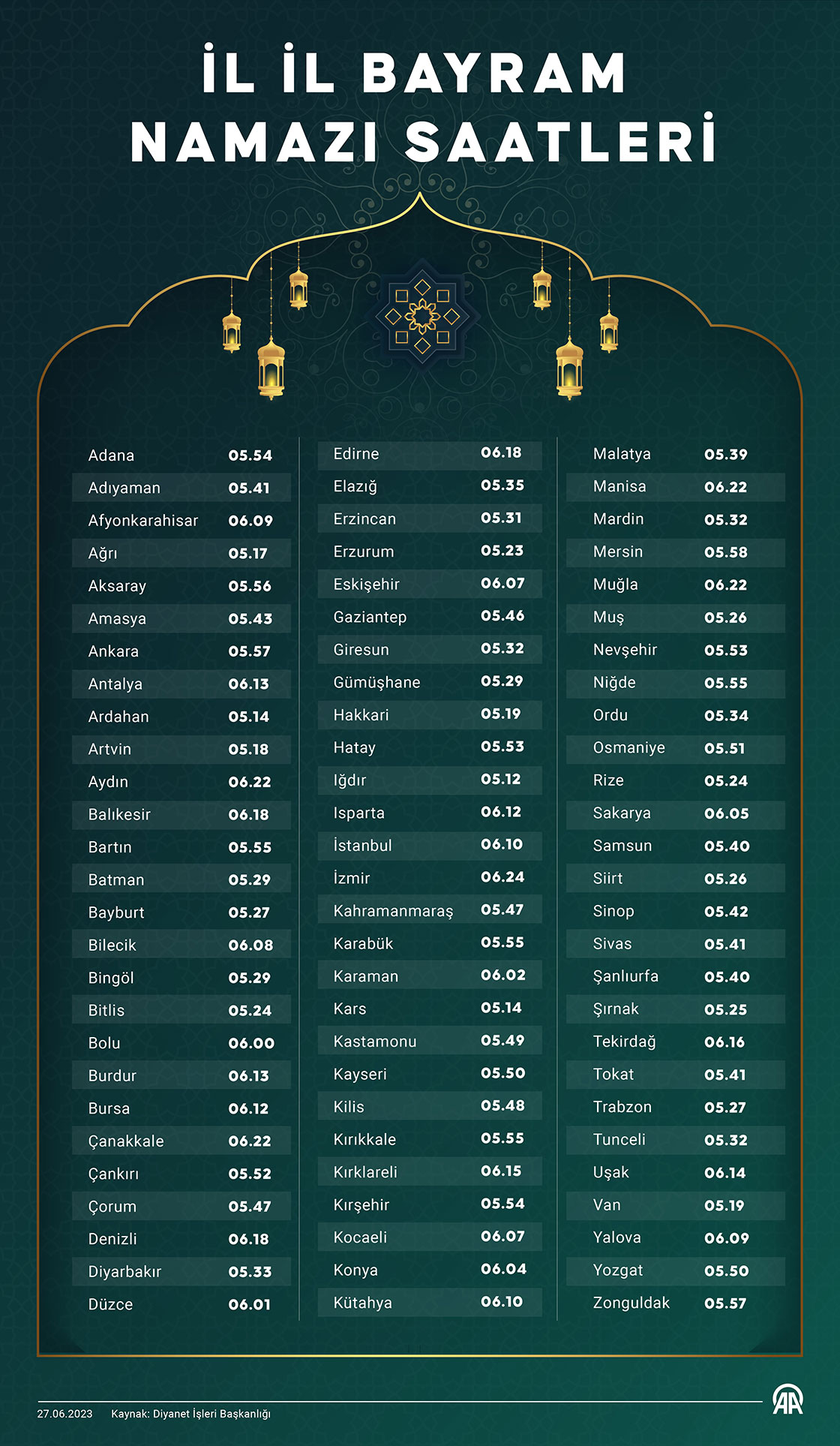
Task: Click the rightmost small hanging lantern
Action: (609, 331)
